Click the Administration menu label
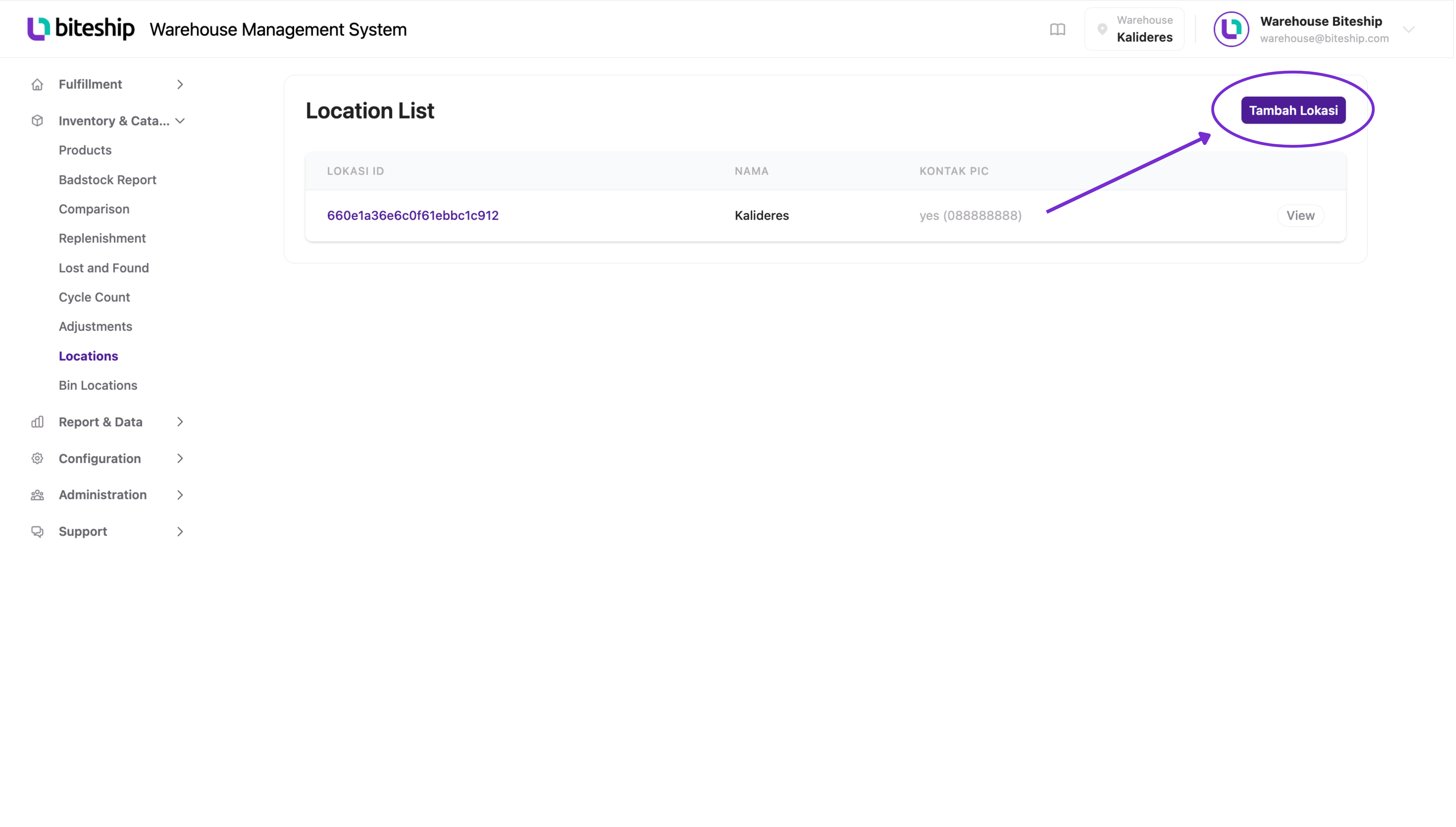1456x827 pixels. [103, 495]
